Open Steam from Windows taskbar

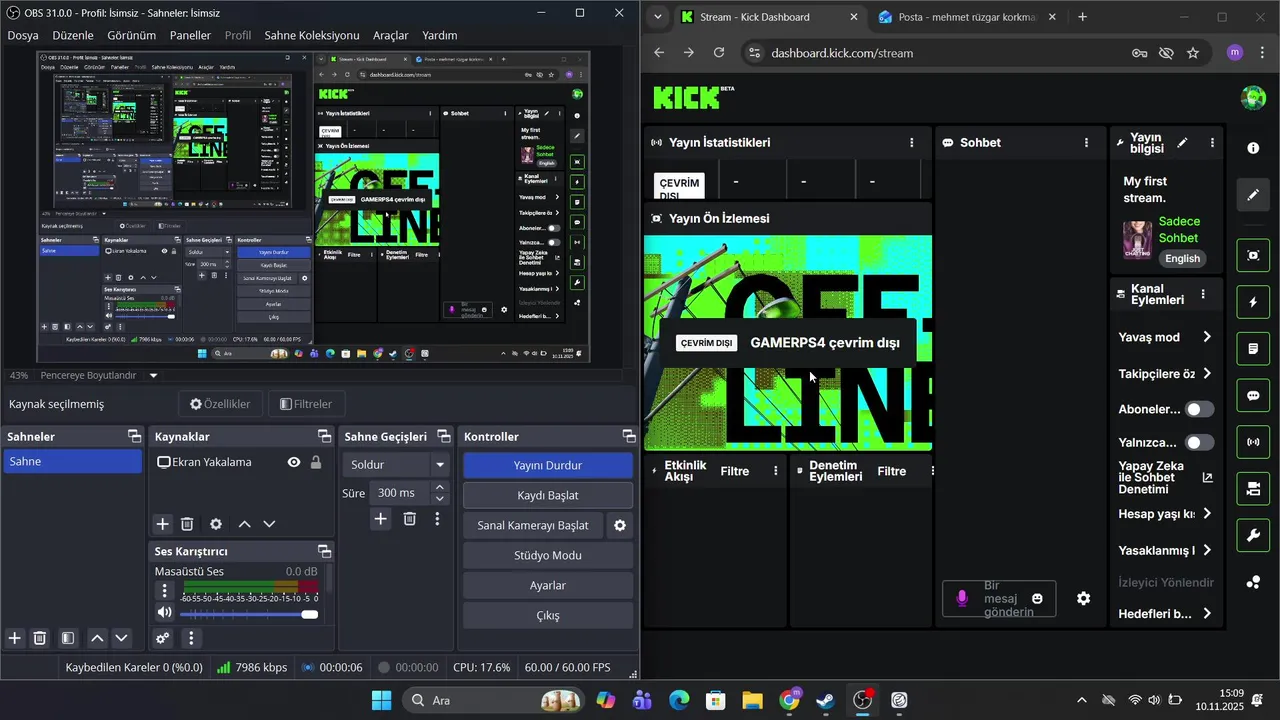point(825,700)
